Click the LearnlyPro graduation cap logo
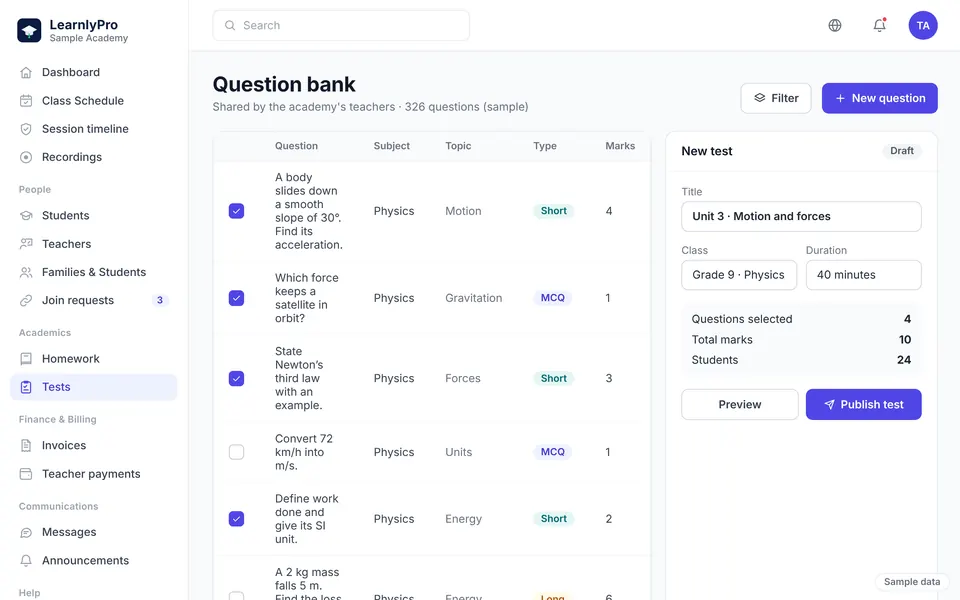Screen dimensions: 960x600 pos(29,30)
